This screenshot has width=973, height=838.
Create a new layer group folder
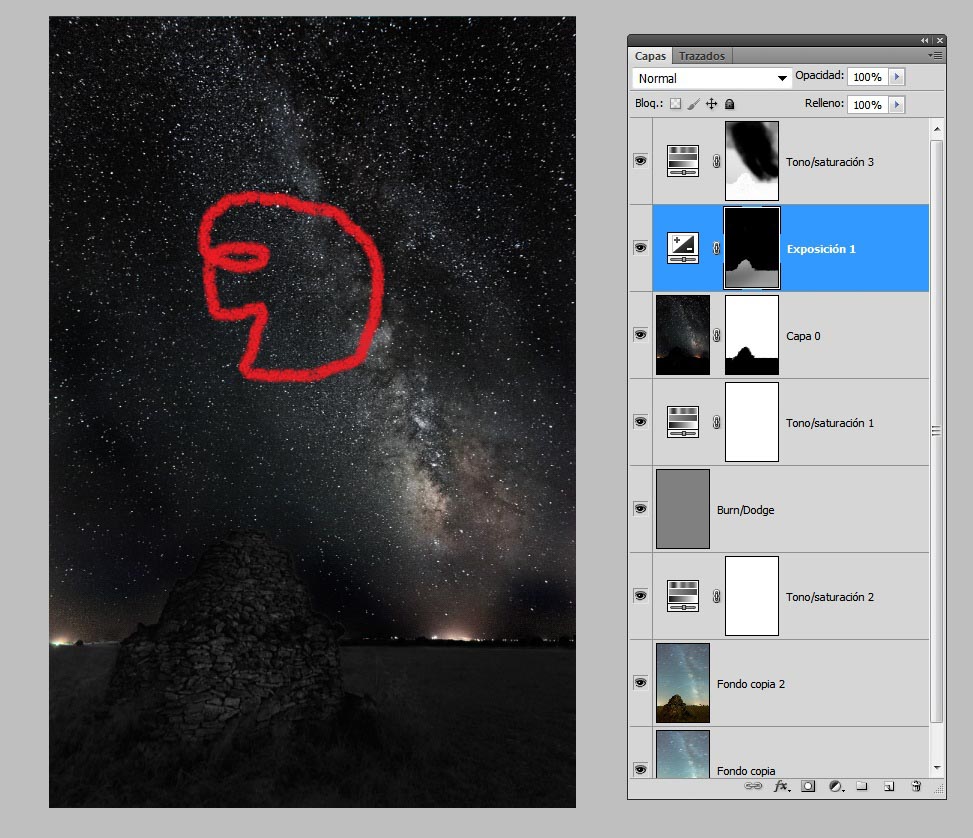click(x=861, y=787)
